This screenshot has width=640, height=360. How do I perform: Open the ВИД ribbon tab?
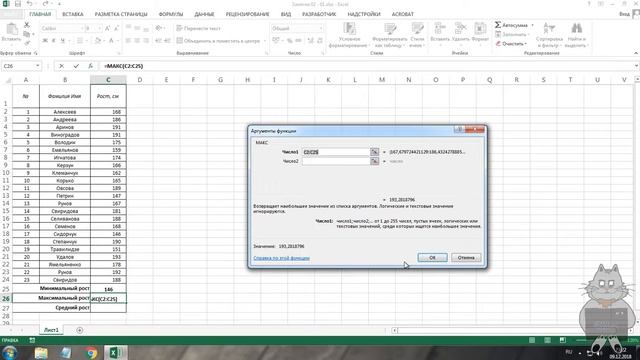coord(286,14)
